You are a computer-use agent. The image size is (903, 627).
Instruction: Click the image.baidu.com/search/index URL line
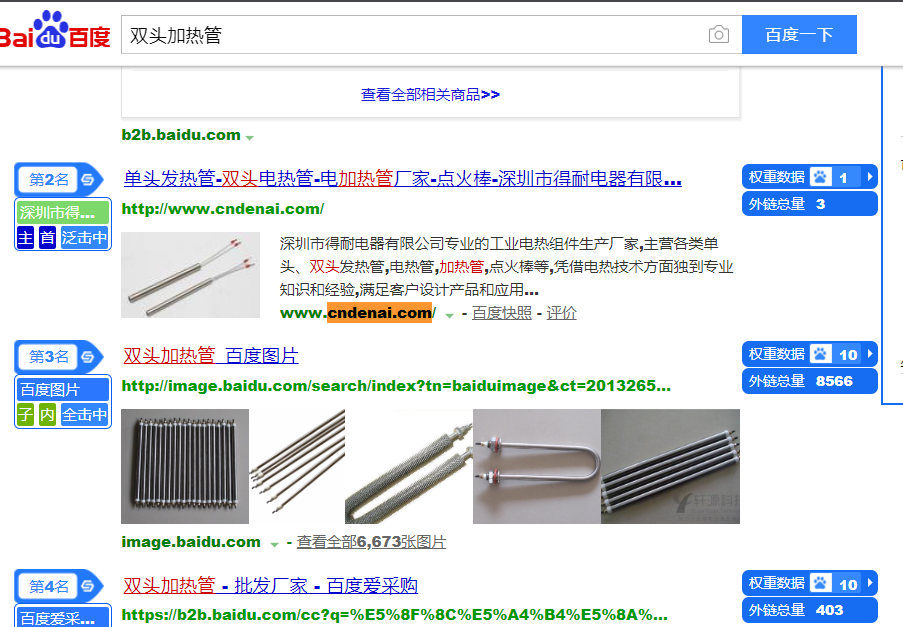pos(396,385)
